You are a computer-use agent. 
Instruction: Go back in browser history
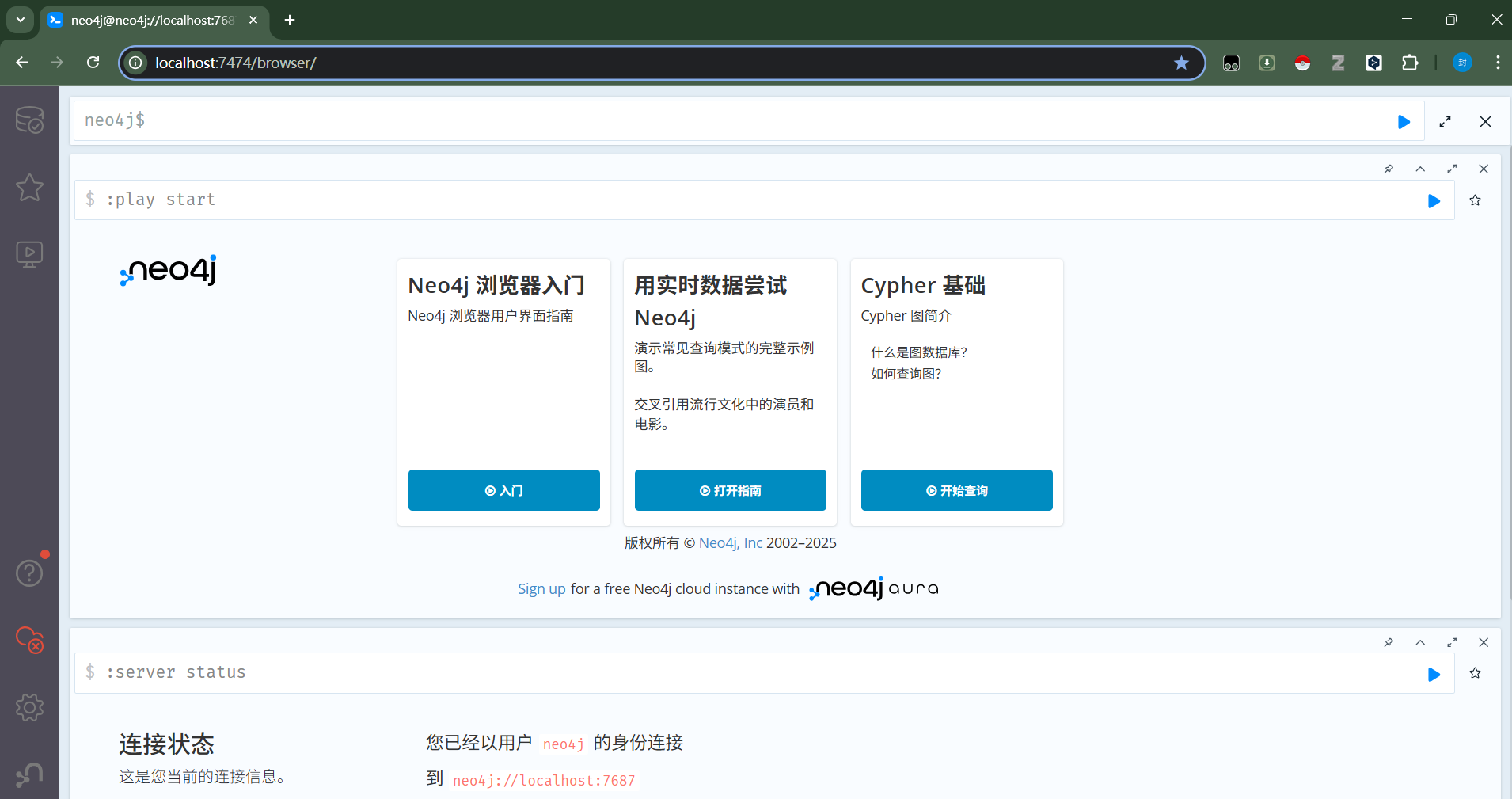(22, 63)
